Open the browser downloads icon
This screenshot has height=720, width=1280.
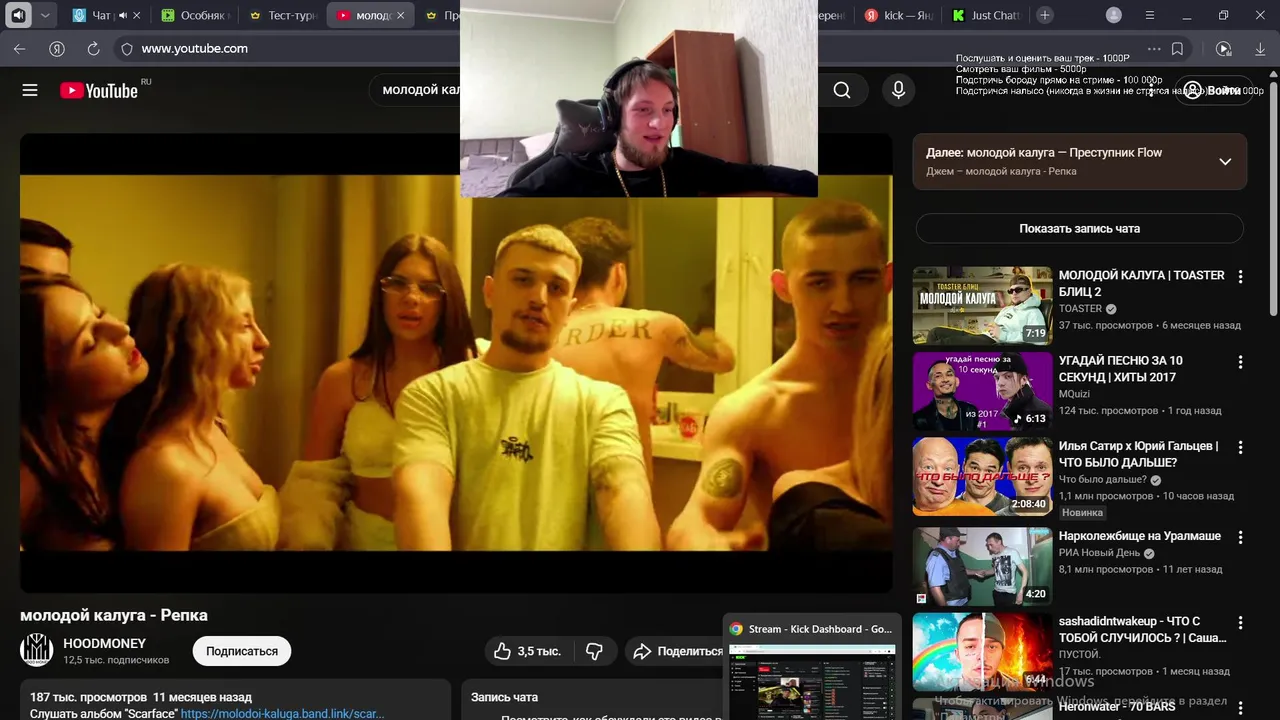coord(1260,48)
